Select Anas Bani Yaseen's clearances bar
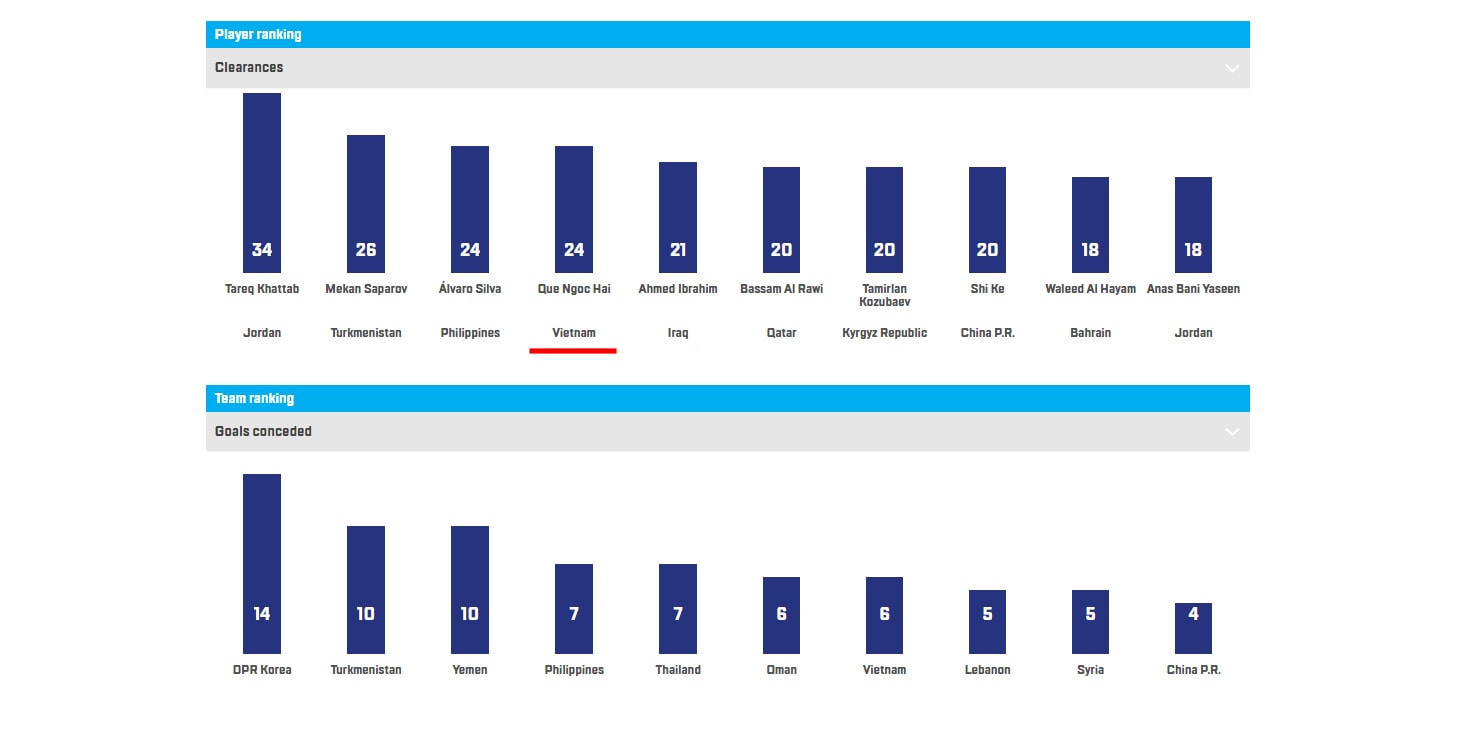This screenshot has width=1464, height=732. (x=1193, y=225)
